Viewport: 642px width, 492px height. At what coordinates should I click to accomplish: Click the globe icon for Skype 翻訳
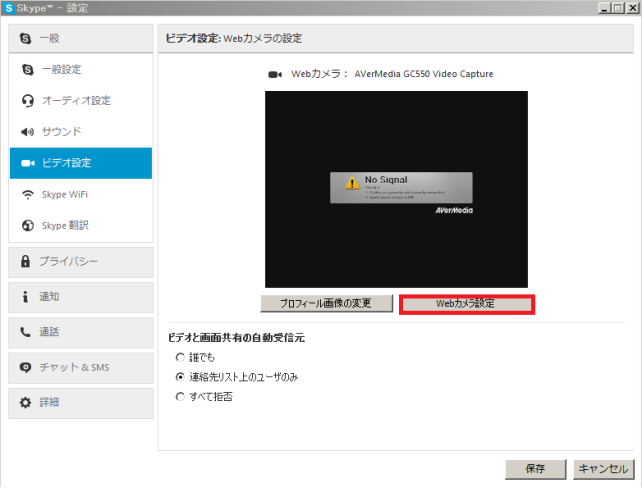point(27,226)
